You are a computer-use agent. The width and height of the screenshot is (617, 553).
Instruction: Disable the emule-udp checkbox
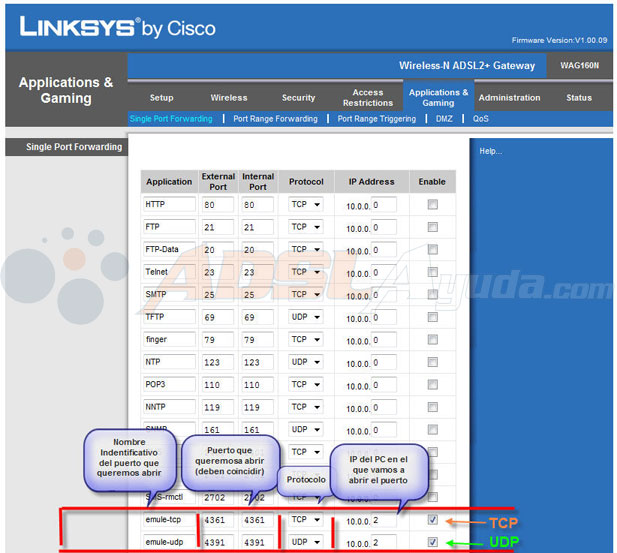click(x=432, y=542)
